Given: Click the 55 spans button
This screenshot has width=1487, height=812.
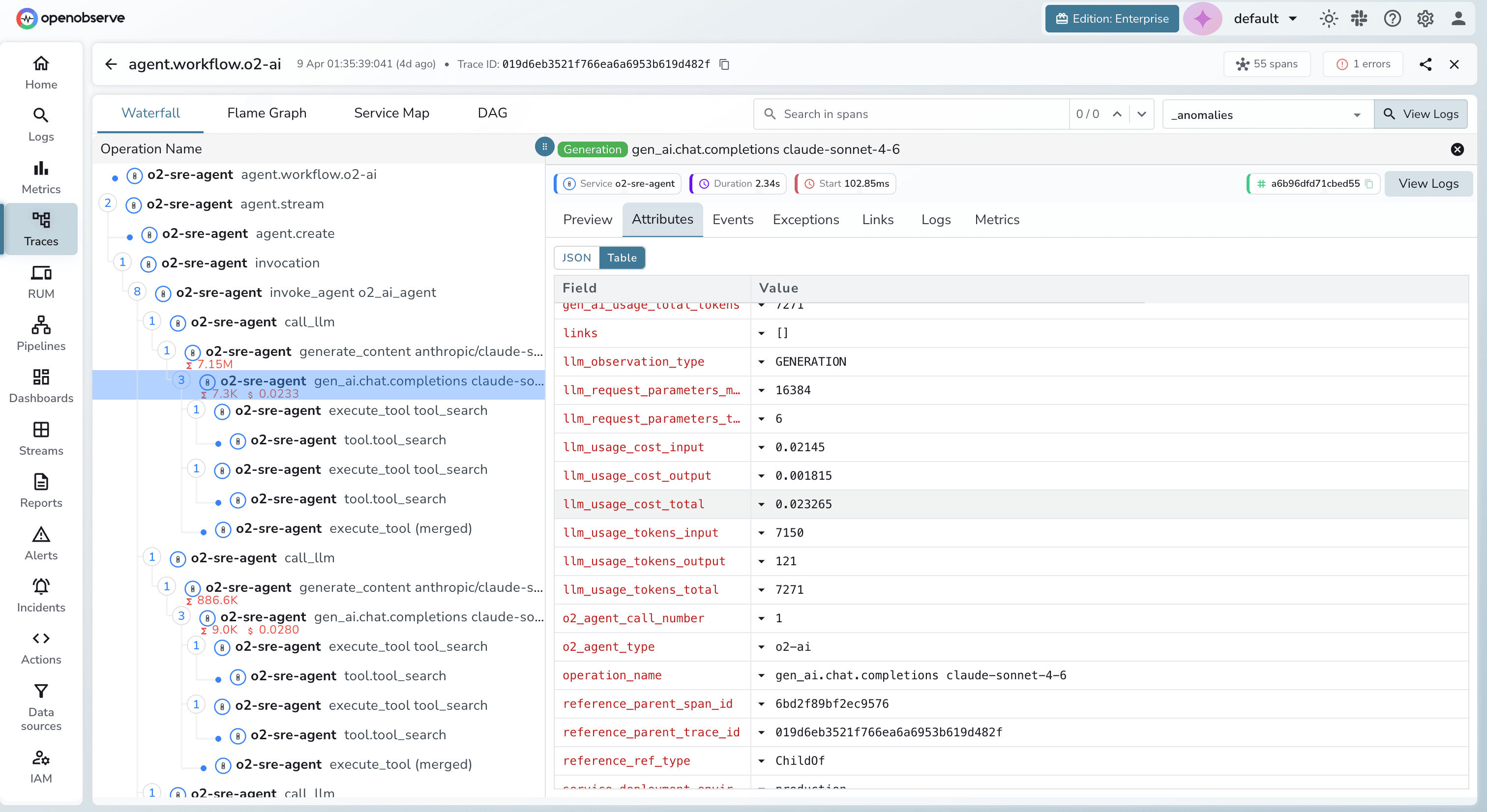Looking at the screenshot, I should 1267,64.
